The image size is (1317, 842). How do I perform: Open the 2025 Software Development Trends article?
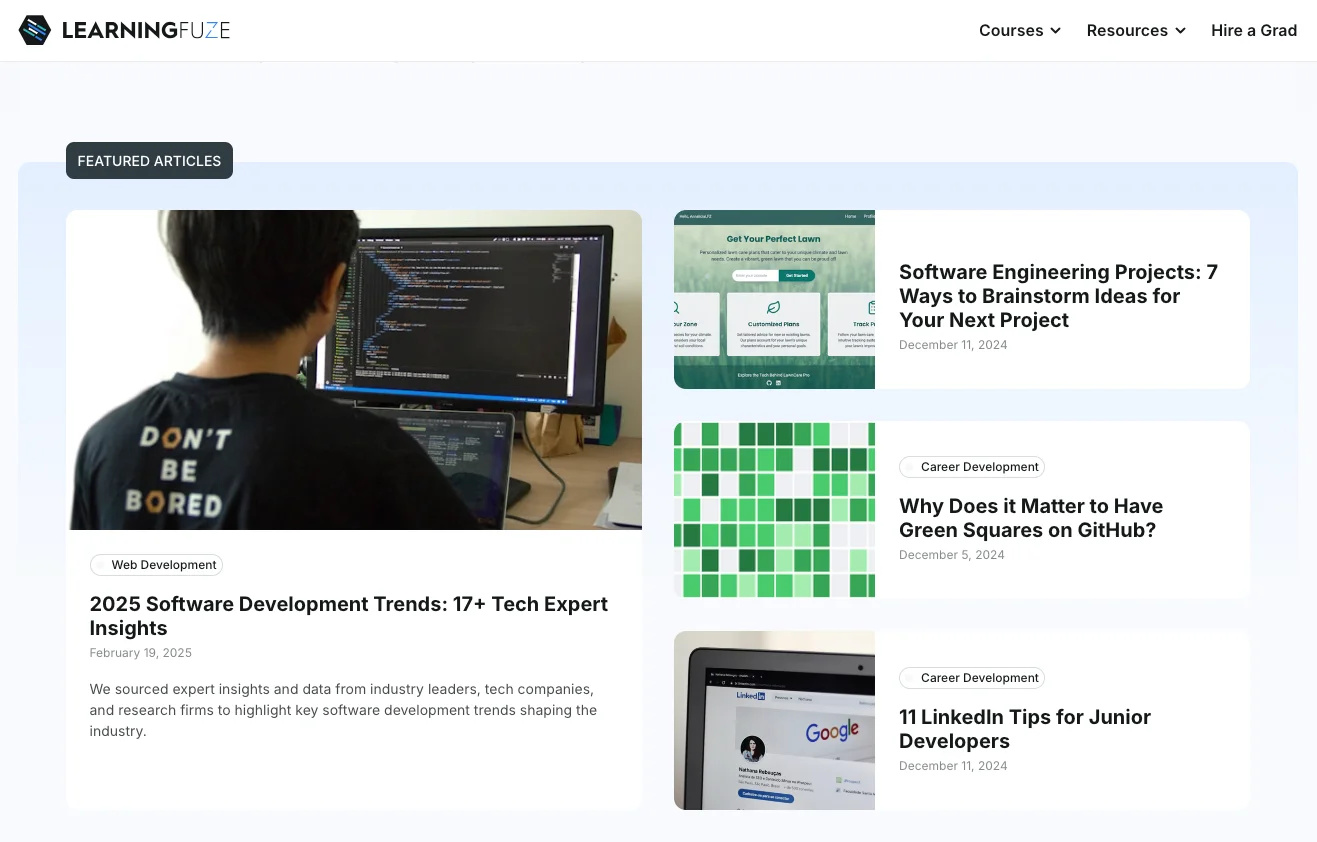[x=348, y=616]
